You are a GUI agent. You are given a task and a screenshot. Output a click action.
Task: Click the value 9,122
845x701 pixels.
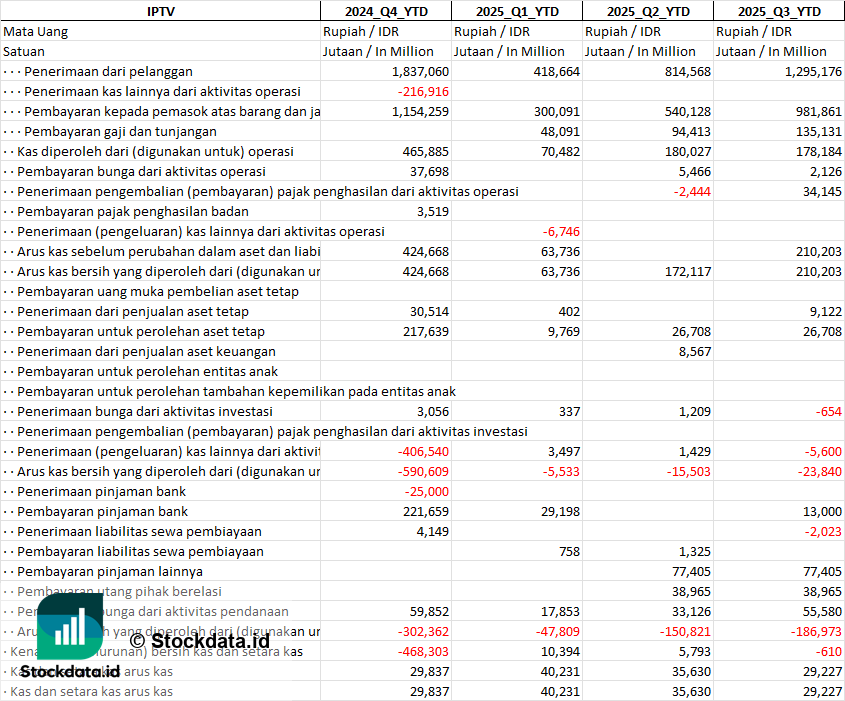(x=826, y=311)
